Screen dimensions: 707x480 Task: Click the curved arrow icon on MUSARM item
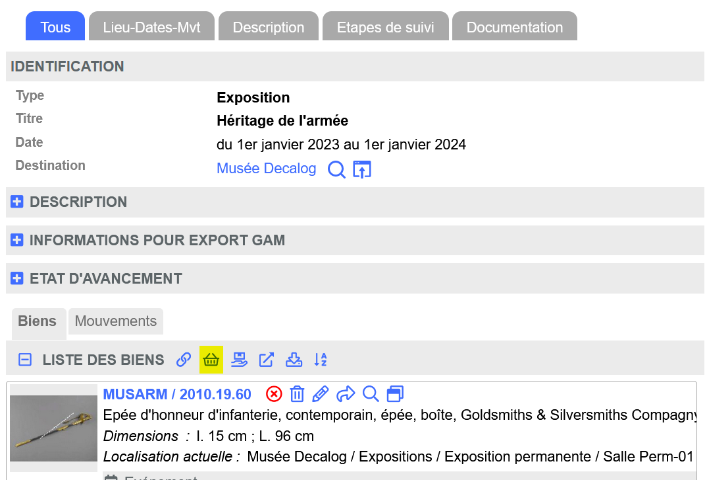(346, 394)
